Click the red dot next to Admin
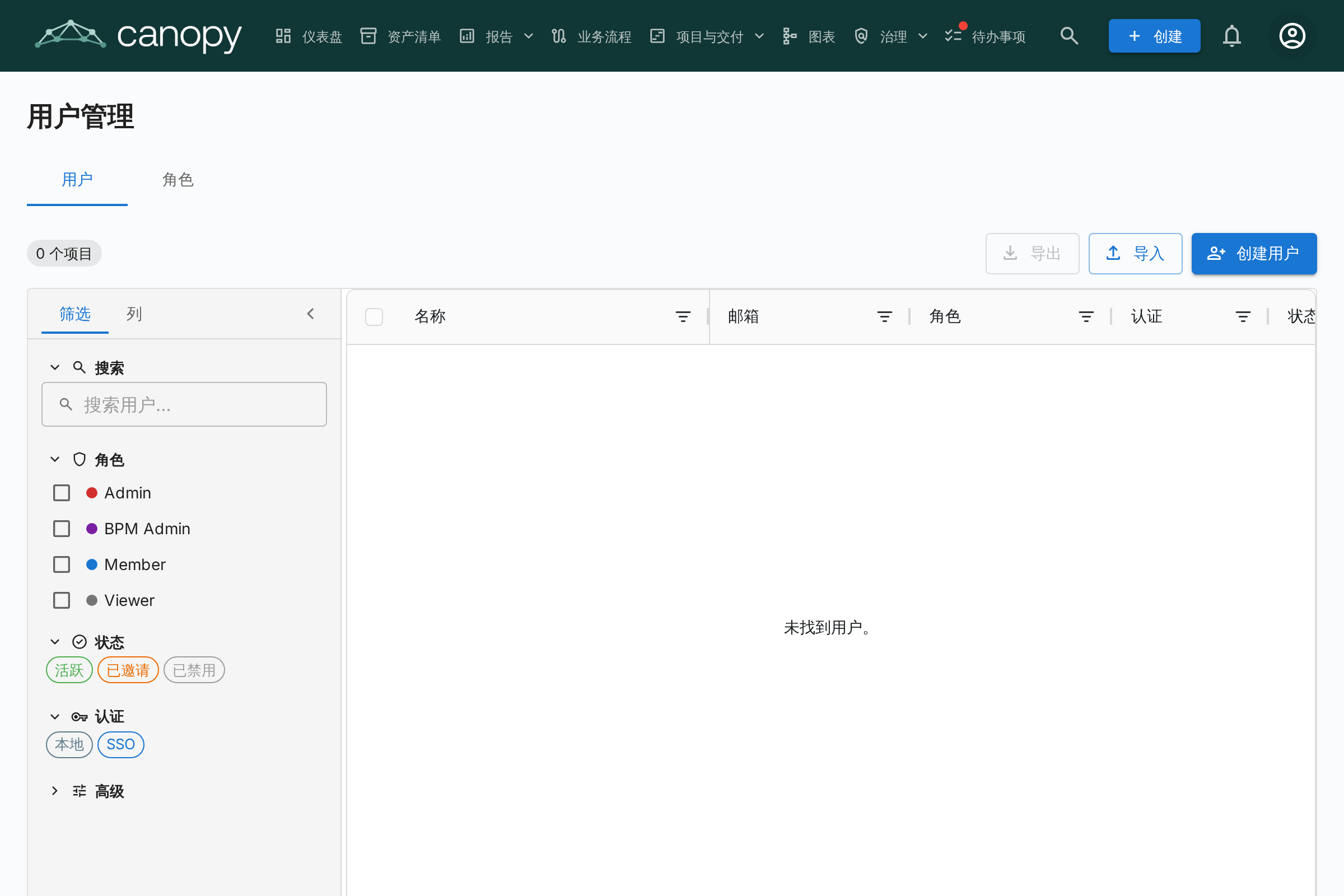The height and width of the screenshot is (896, 1344). click(x=91, y=493)
